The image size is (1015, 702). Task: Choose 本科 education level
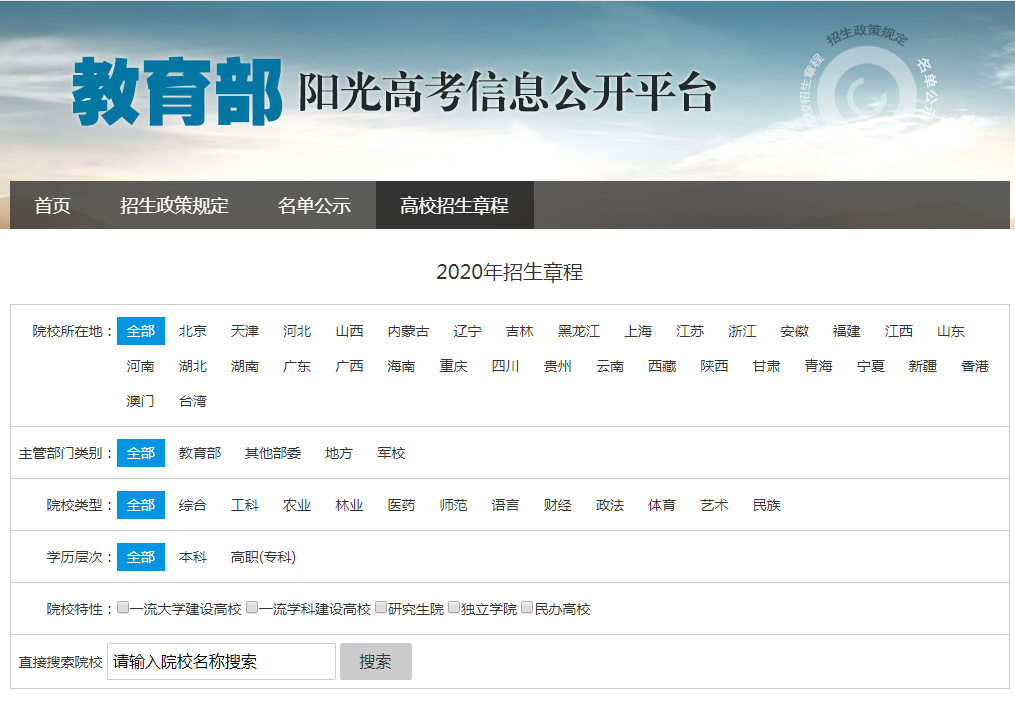(193, 556)
